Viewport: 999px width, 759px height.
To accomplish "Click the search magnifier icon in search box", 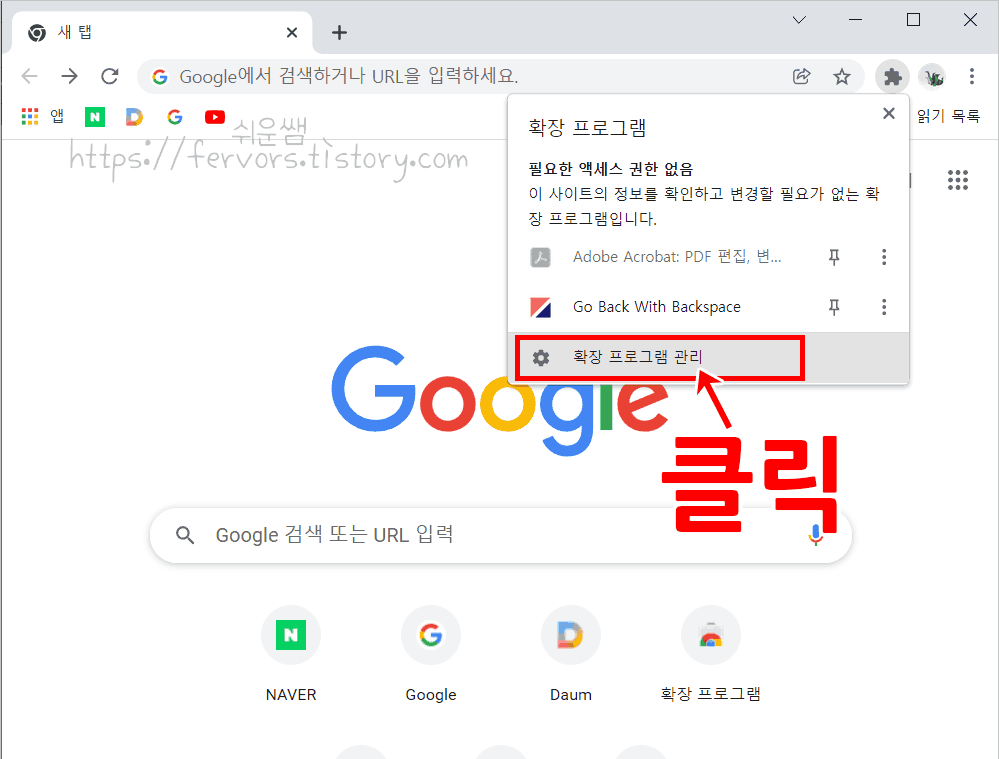I will (x=185, y=535).
